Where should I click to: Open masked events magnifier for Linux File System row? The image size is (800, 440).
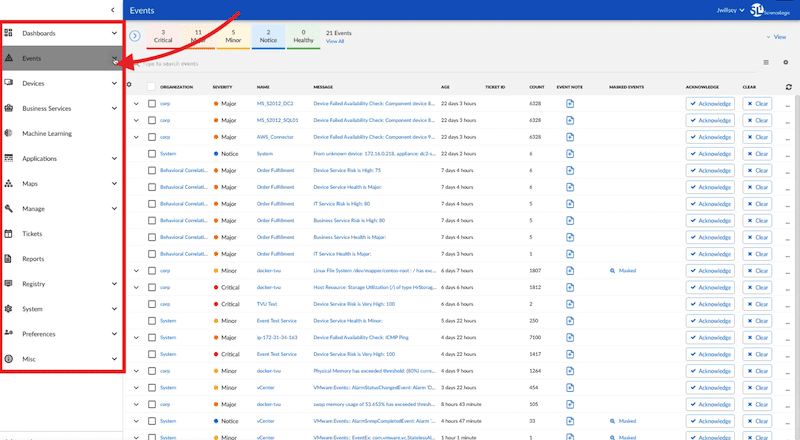click(x=612, y=271)
